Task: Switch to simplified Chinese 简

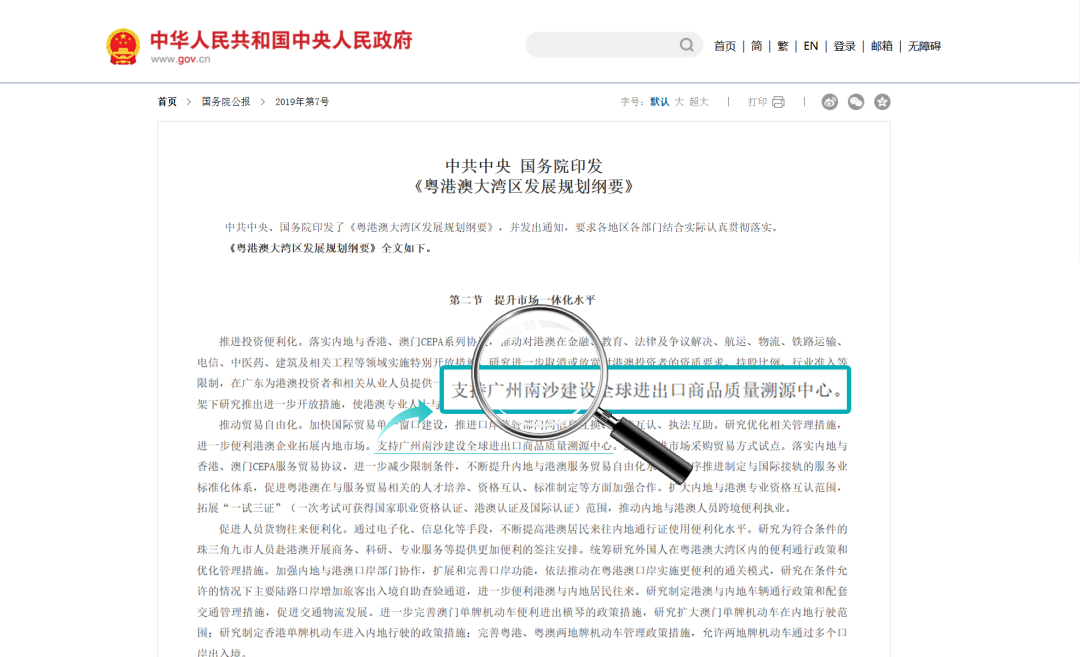Action: tap(756, 46)
